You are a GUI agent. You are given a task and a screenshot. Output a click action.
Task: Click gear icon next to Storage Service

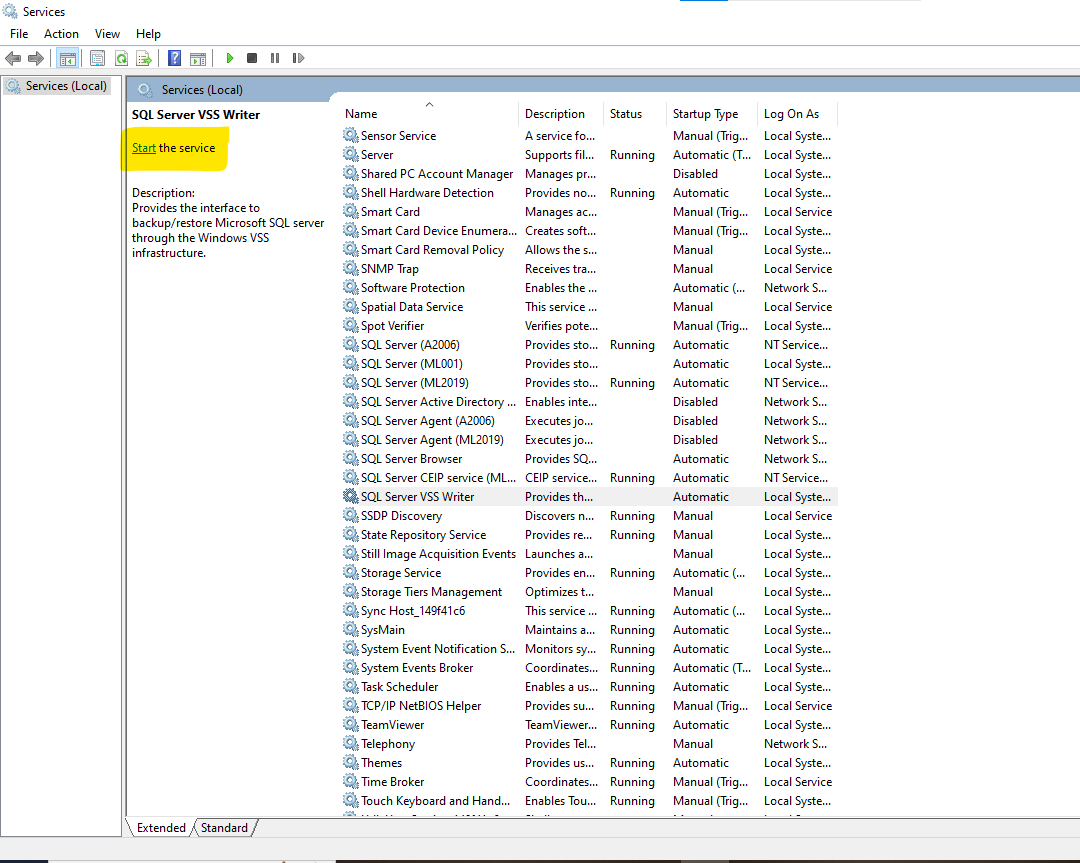[x=351, y=572]
